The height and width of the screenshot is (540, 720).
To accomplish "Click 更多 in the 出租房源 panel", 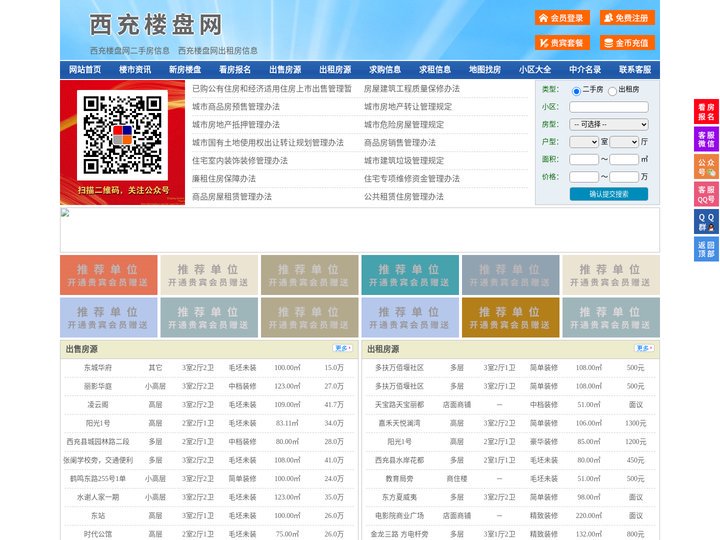I will tap(644, 349).
